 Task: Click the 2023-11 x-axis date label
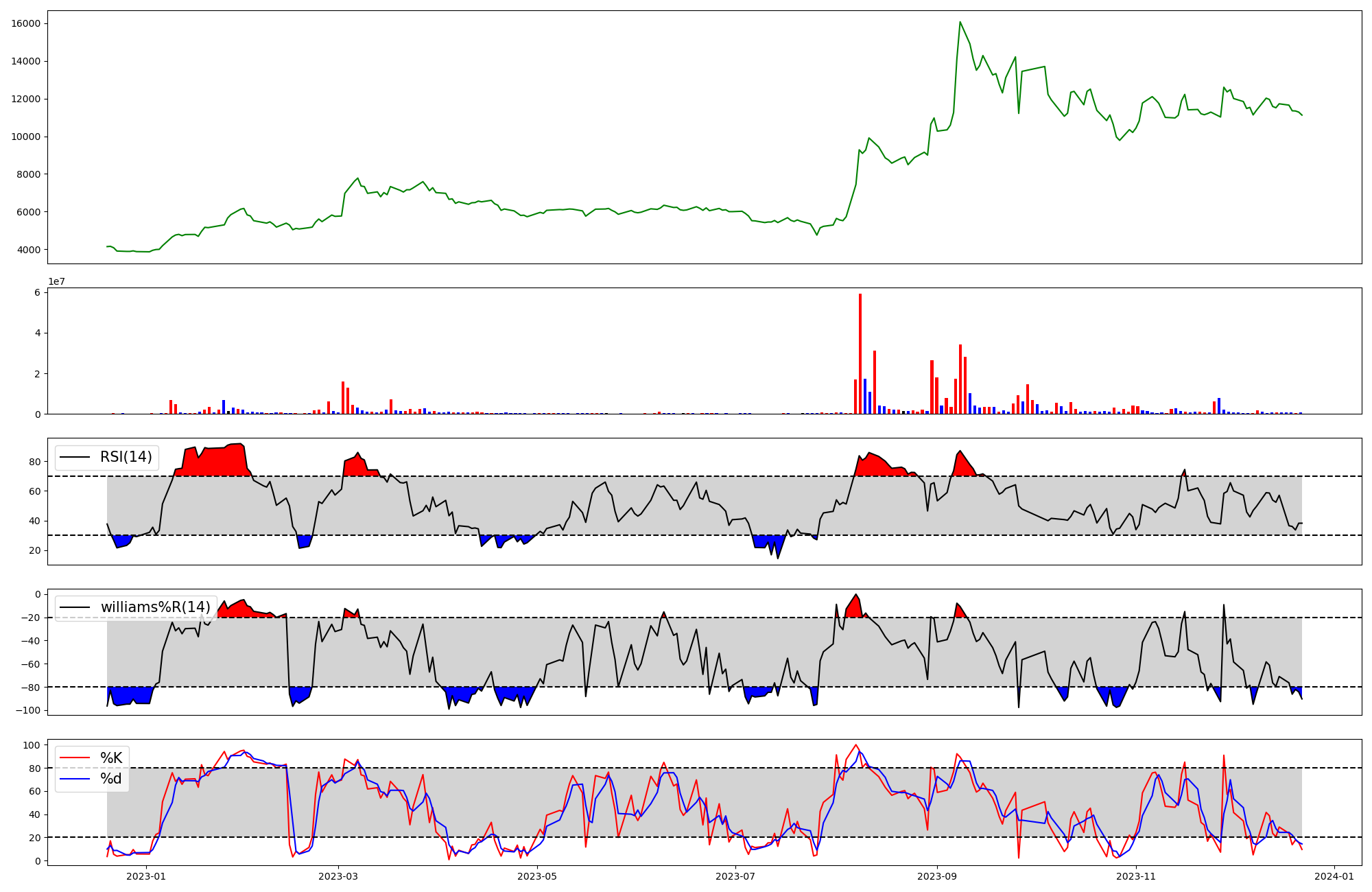point(1136,876)
